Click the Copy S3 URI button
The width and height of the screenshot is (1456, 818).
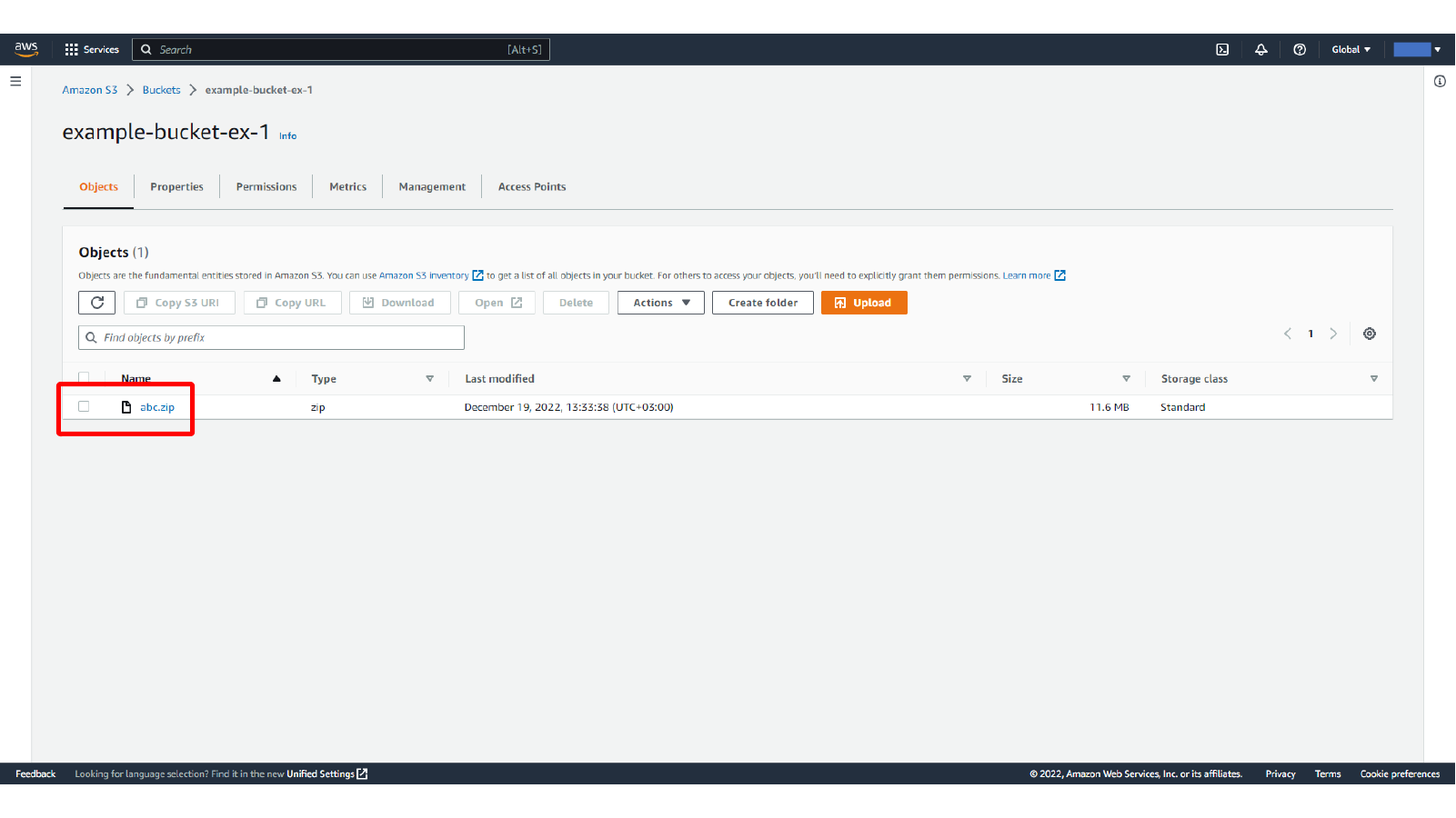coord(179,303)
